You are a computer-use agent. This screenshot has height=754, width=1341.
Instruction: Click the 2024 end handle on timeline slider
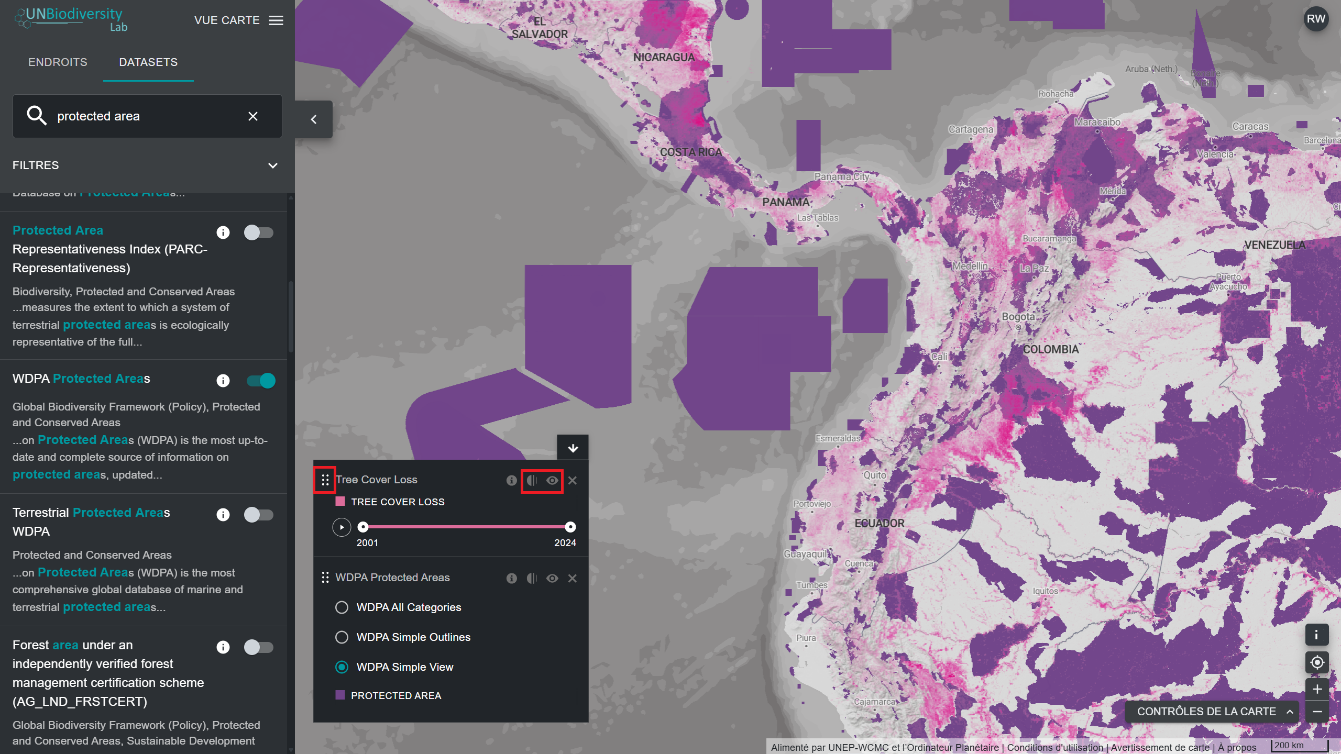pos(570,527)
